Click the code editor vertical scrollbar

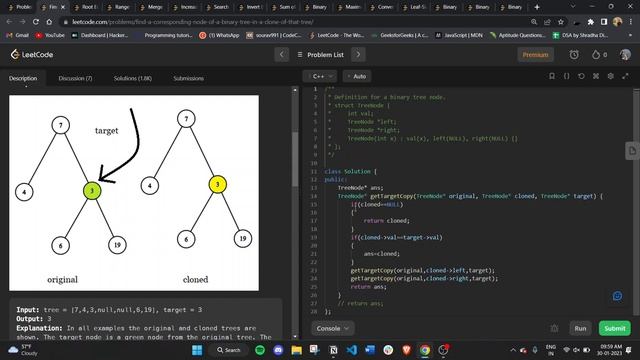click(637, 202)
